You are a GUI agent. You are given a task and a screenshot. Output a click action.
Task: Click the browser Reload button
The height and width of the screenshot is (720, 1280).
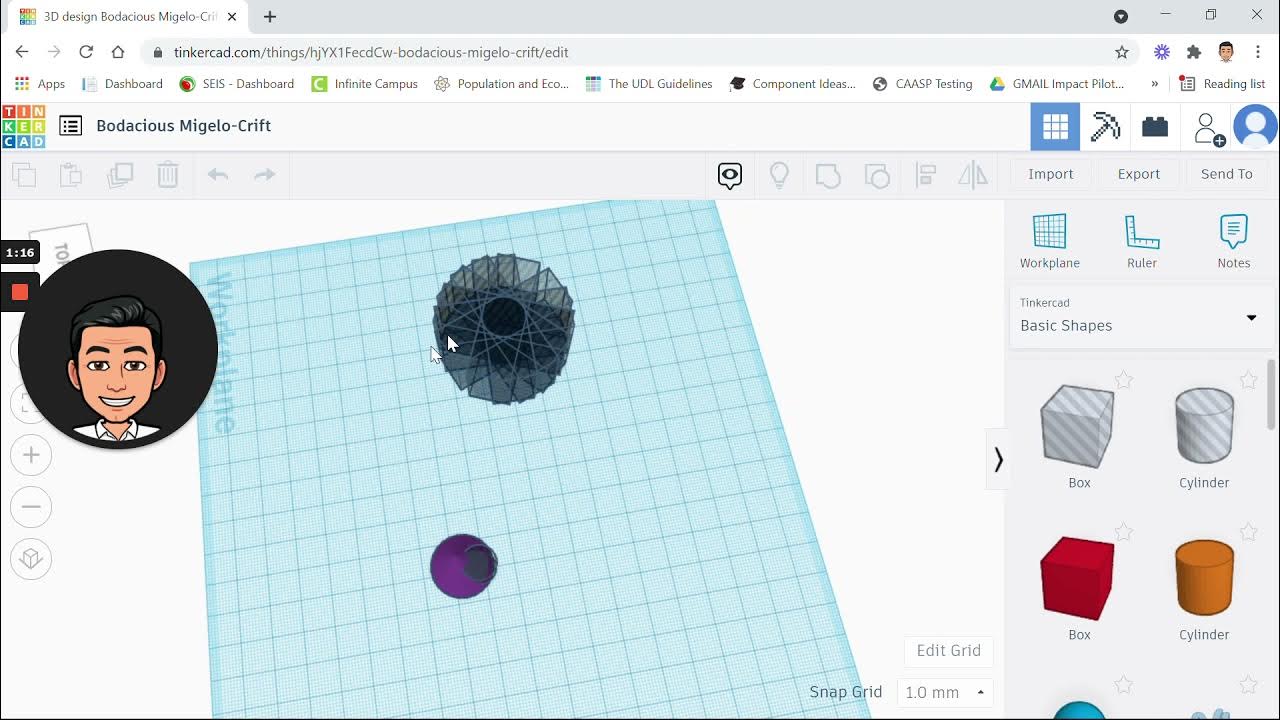click(x=86, y=52)
